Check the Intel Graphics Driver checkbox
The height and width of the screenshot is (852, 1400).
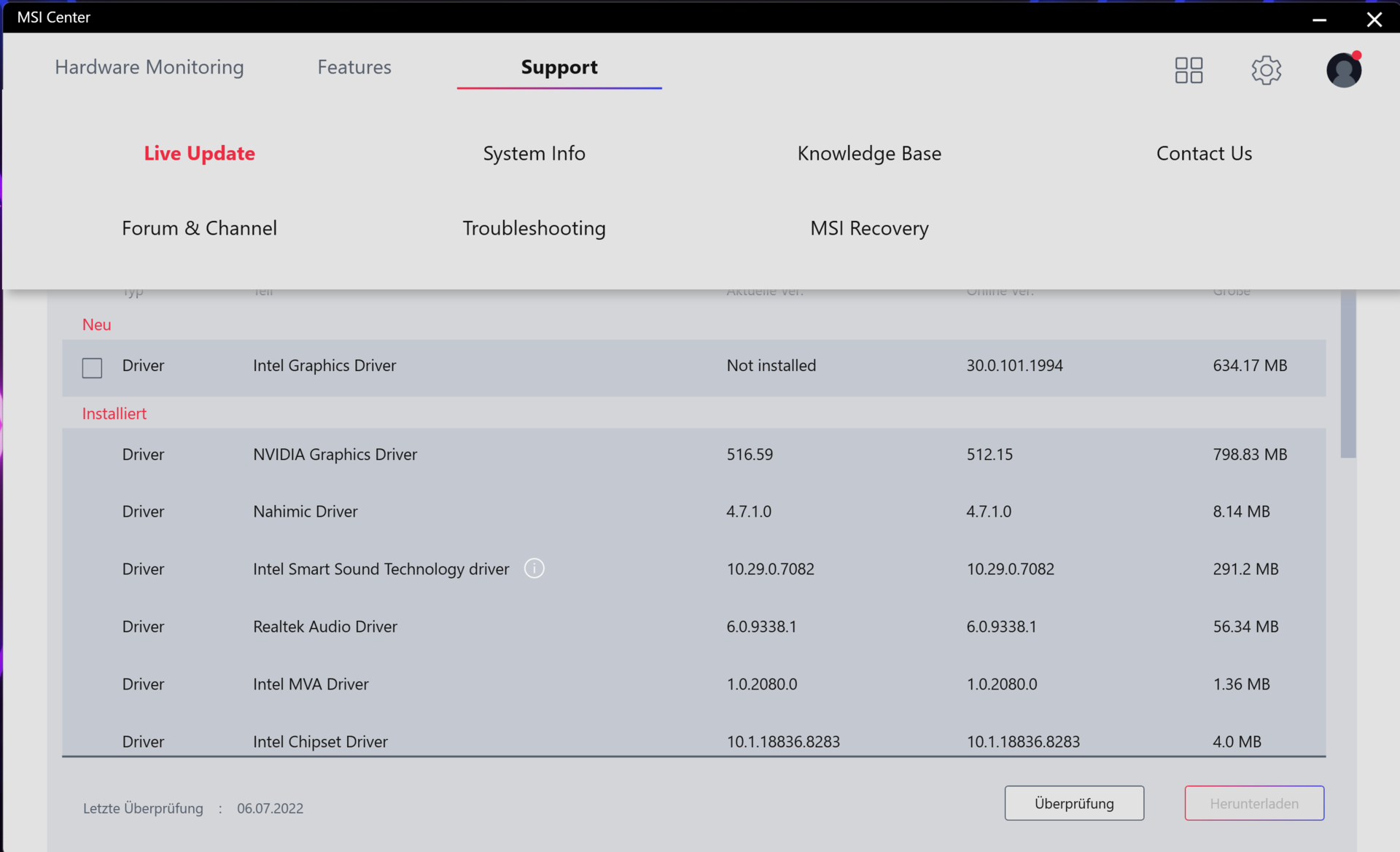point(93,367)
